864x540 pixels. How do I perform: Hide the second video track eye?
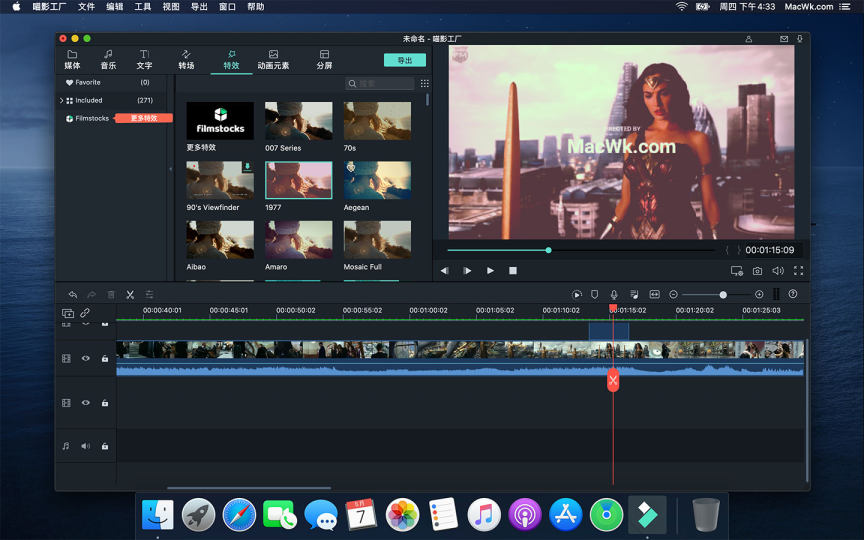[85, 403]
